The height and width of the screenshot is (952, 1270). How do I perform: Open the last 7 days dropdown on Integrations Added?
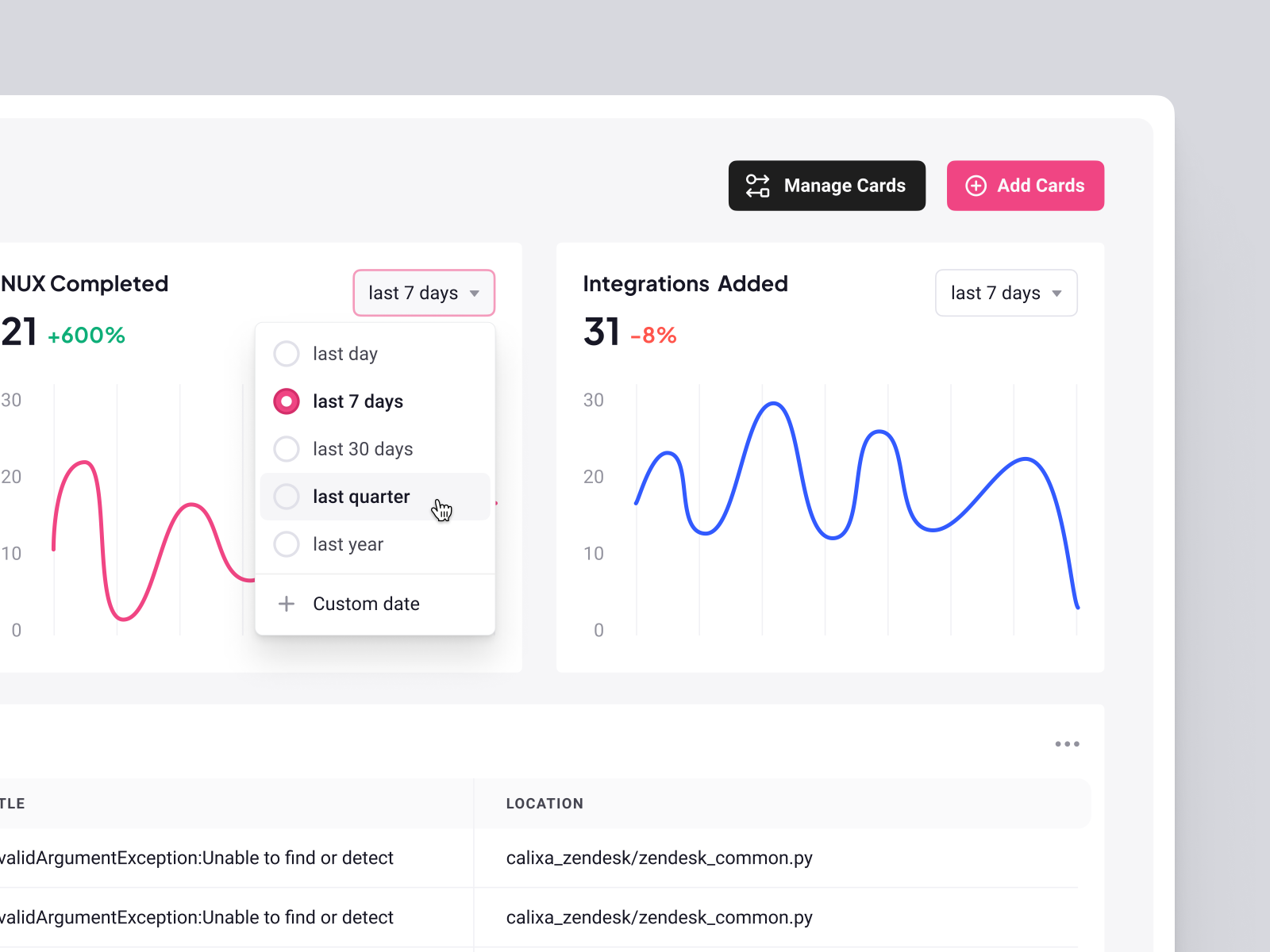1006,293
